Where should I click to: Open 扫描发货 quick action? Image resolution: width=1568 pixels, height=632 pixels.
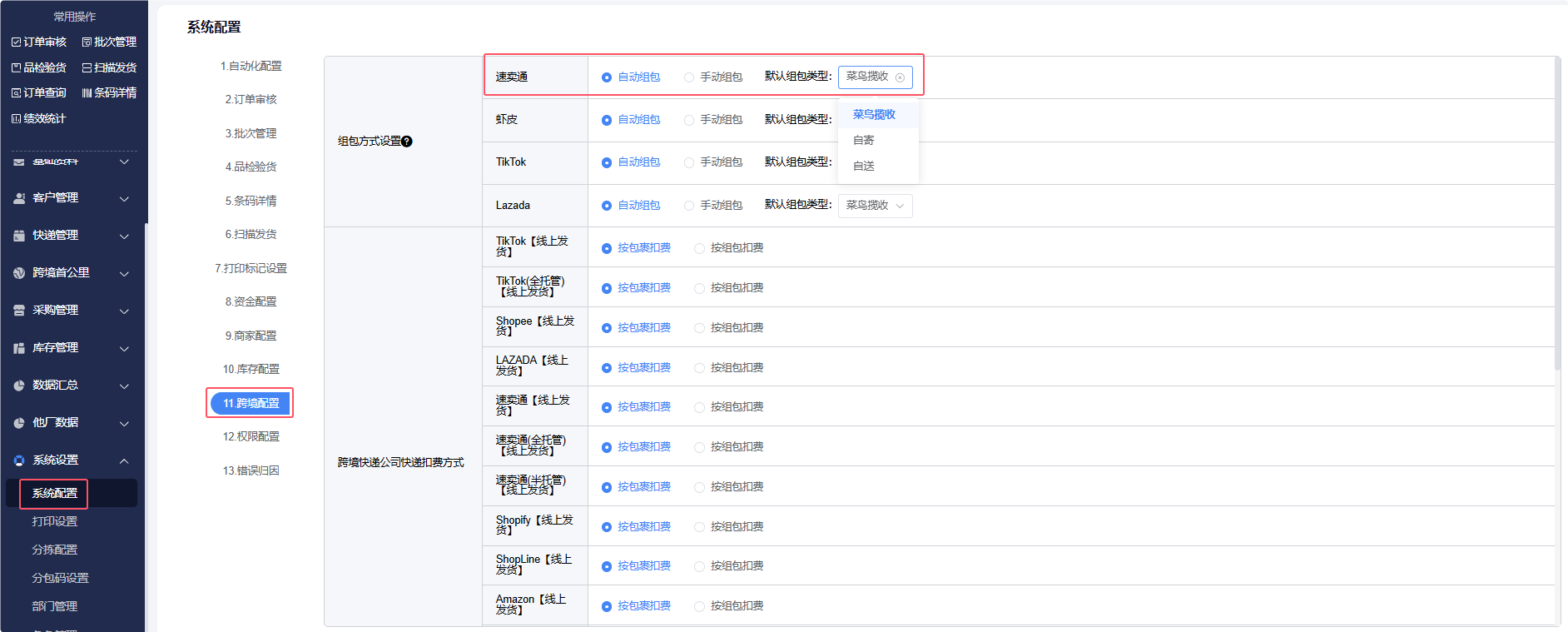coord(109,67)
